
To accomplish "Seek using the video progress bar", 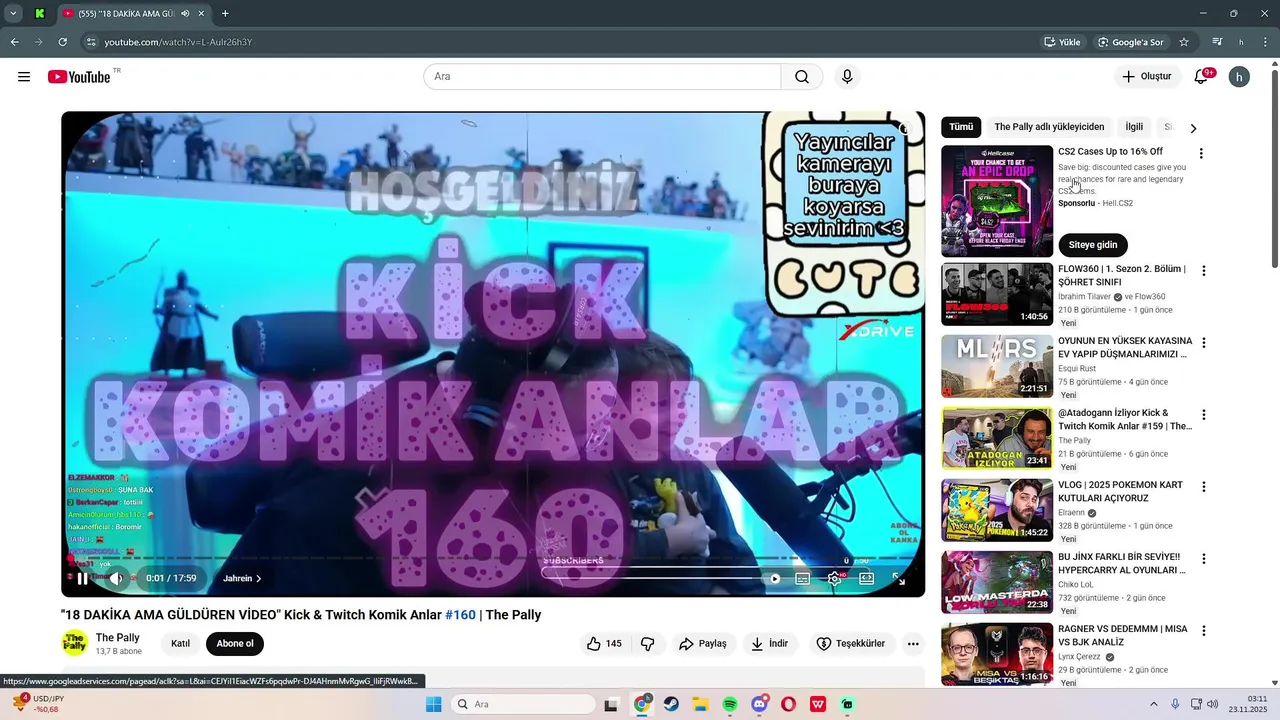I will (x=493, y=558).
